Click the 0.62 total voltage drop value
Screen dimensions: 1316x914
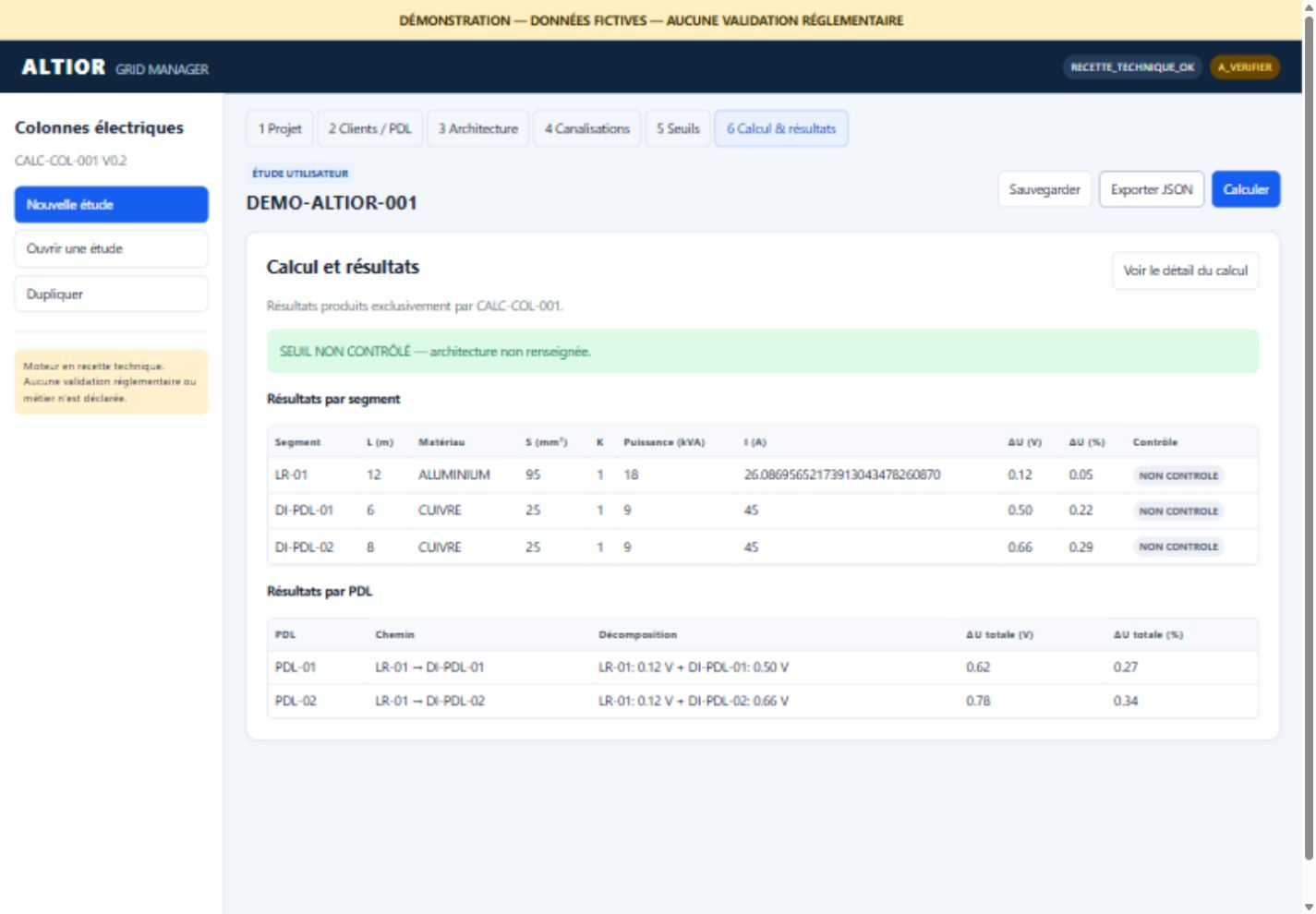pos(978,667)
